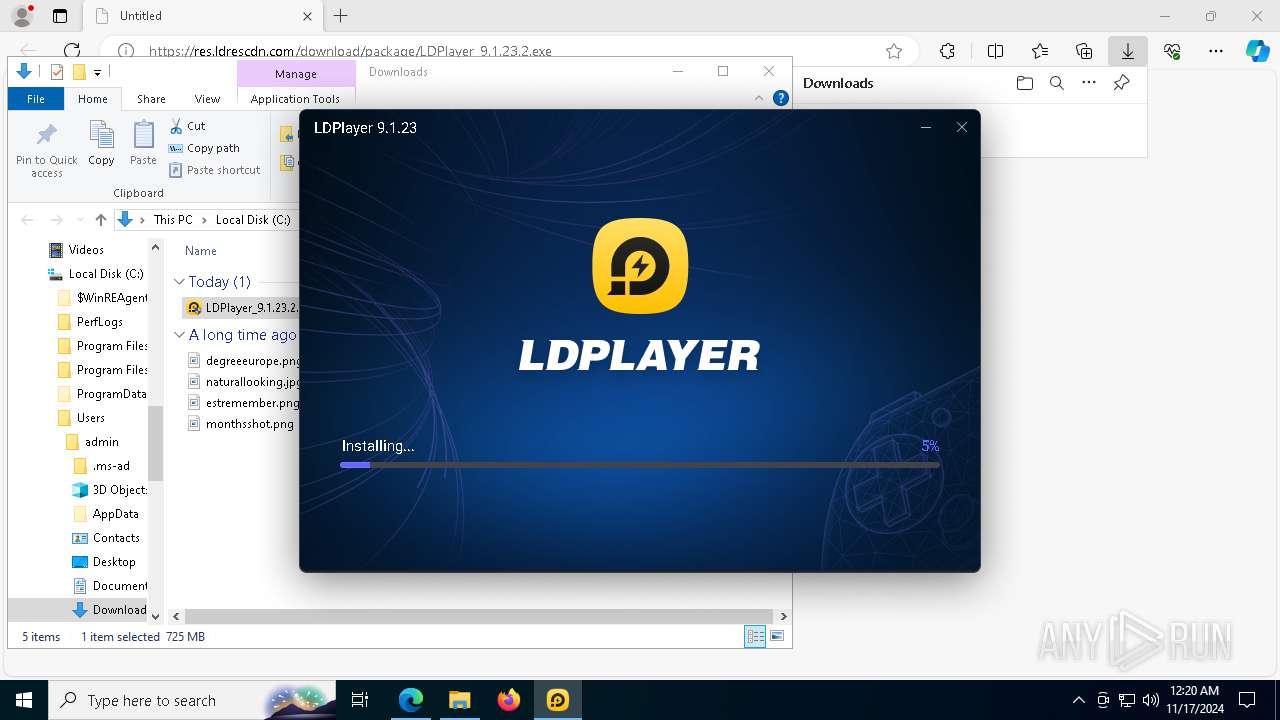Click Pin to Quick access icon

[x=46, y=150]
